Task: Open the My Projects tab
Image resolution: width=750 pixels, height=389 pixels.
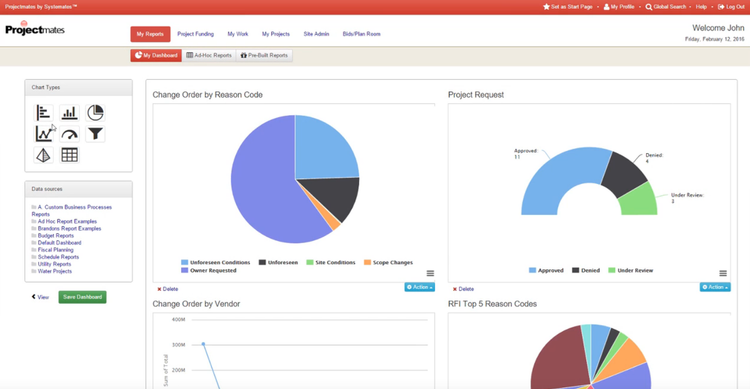Action: point(276,34)
